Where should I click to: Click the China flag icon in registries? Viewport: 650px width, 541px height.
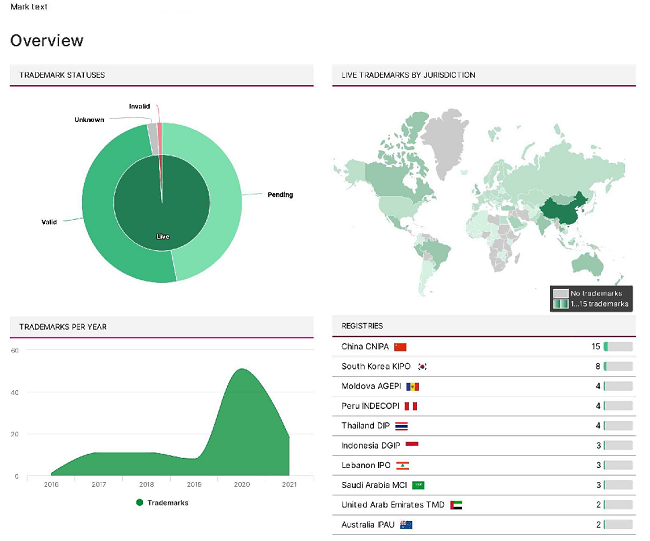[400, 347]
